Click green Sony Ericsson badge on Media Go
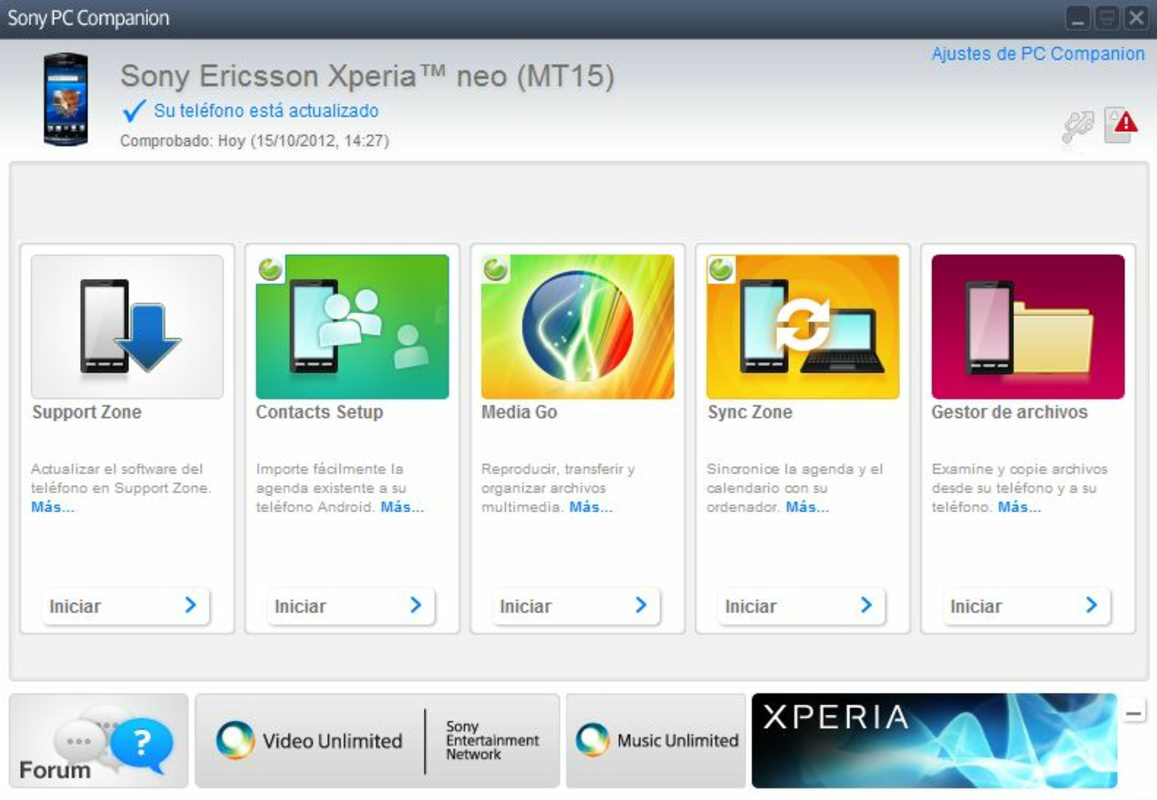1157x800 pixels. pos(495,269)
